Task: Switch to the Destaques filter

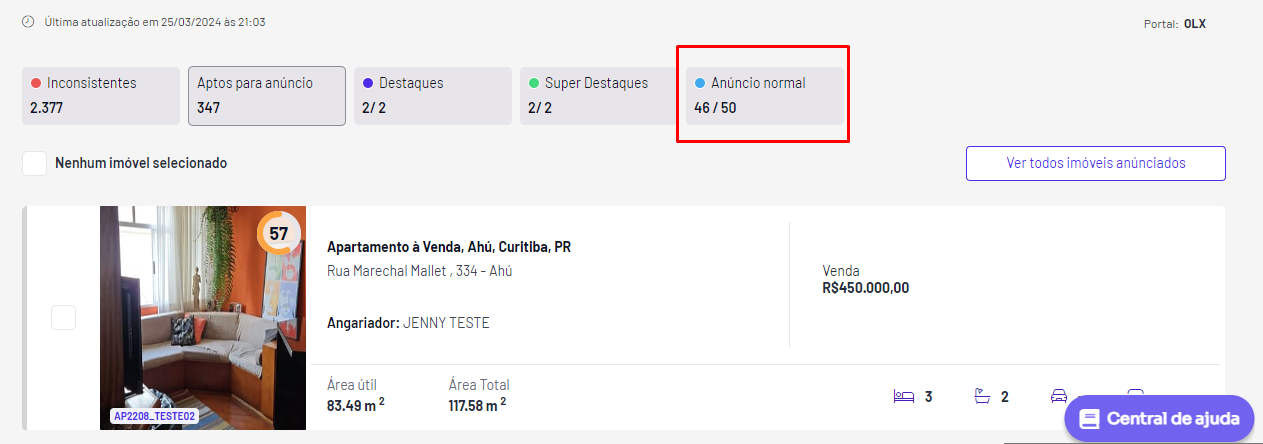Action: pos(433,96)
